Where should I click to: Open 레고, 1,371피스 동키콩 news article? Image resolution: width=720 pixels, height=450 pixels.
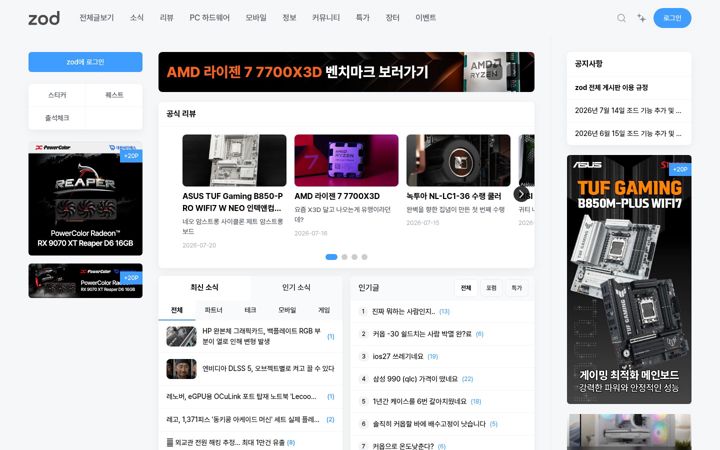coord(242,419)
